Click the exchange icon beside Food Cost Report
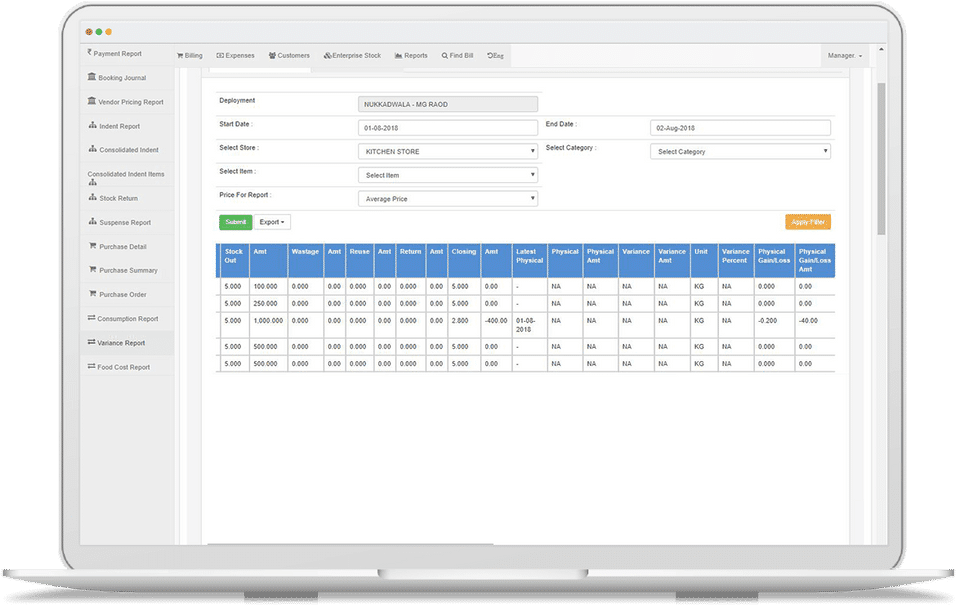The height and width of the screenshot is (606, 960). pos(91,366)
